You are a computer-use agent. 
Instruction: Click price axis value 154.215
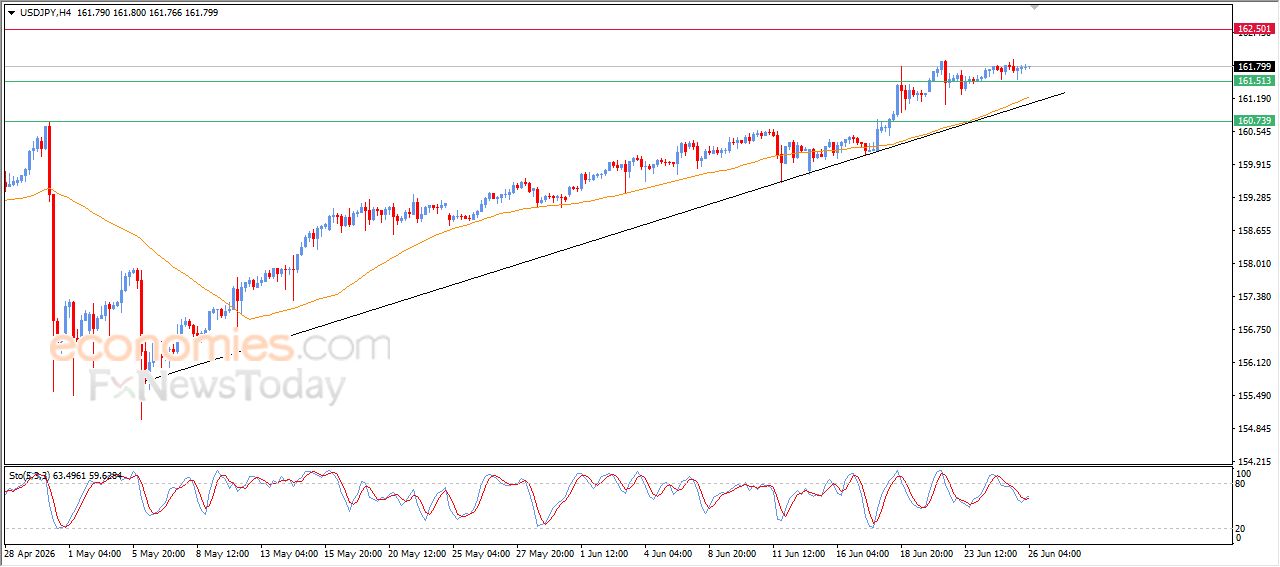pyautogui.click(x=1253, y=462)
